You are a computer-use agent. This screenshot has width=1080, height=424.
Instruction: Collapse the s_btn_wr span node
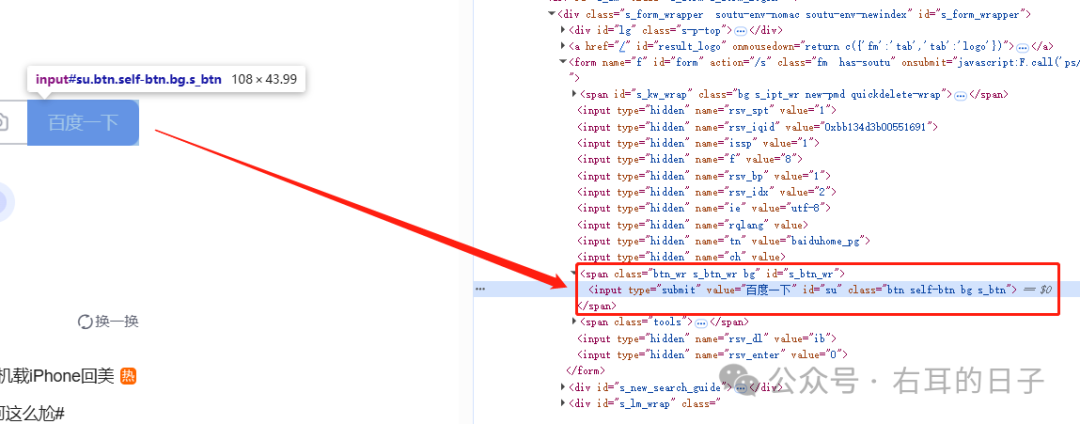(574, 273)
